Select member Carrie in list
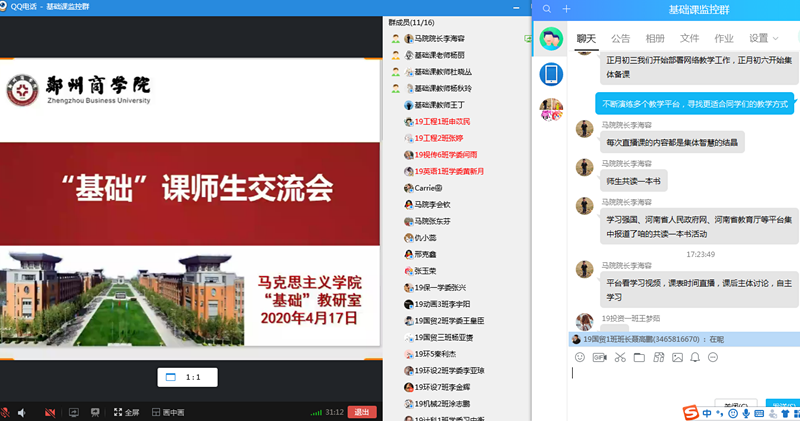 pyautogui.click(x=428, y=188)
